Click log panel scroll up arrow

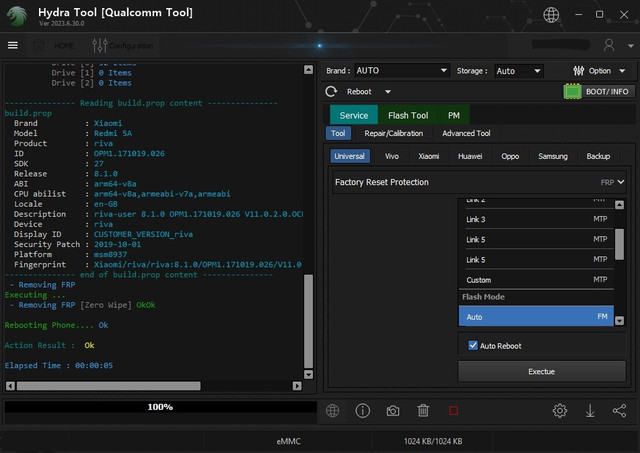pyautogui.click(x=309, y=69)
